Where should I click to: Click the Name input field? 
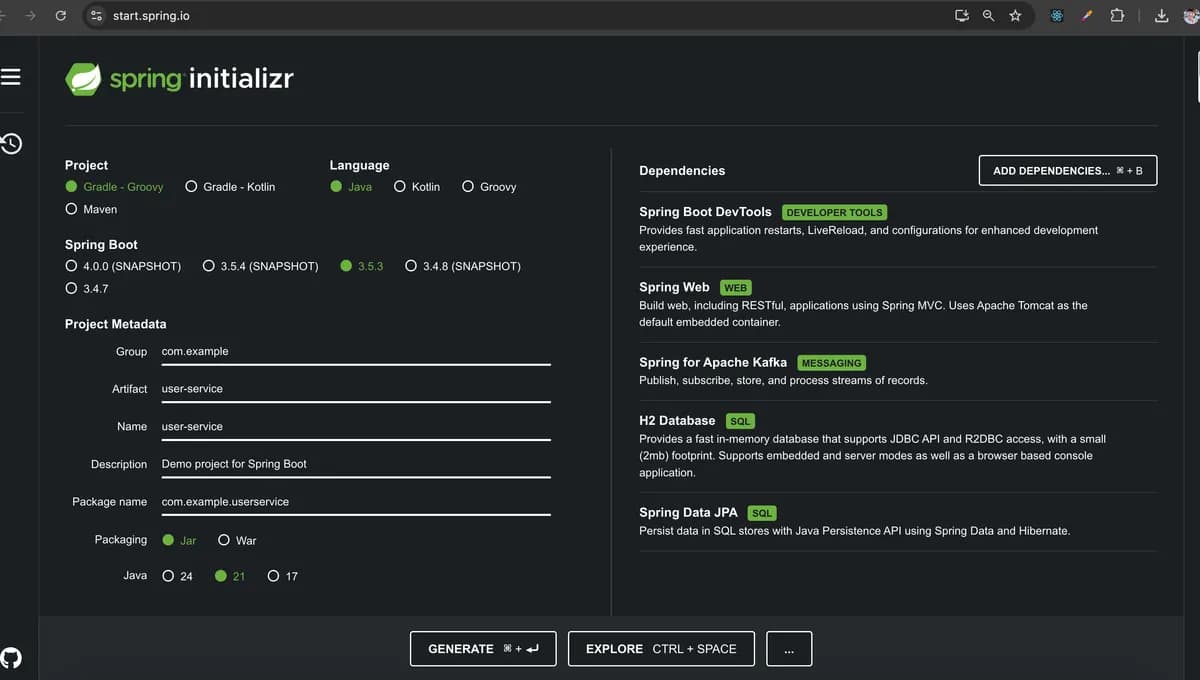(x=356, y=427)
